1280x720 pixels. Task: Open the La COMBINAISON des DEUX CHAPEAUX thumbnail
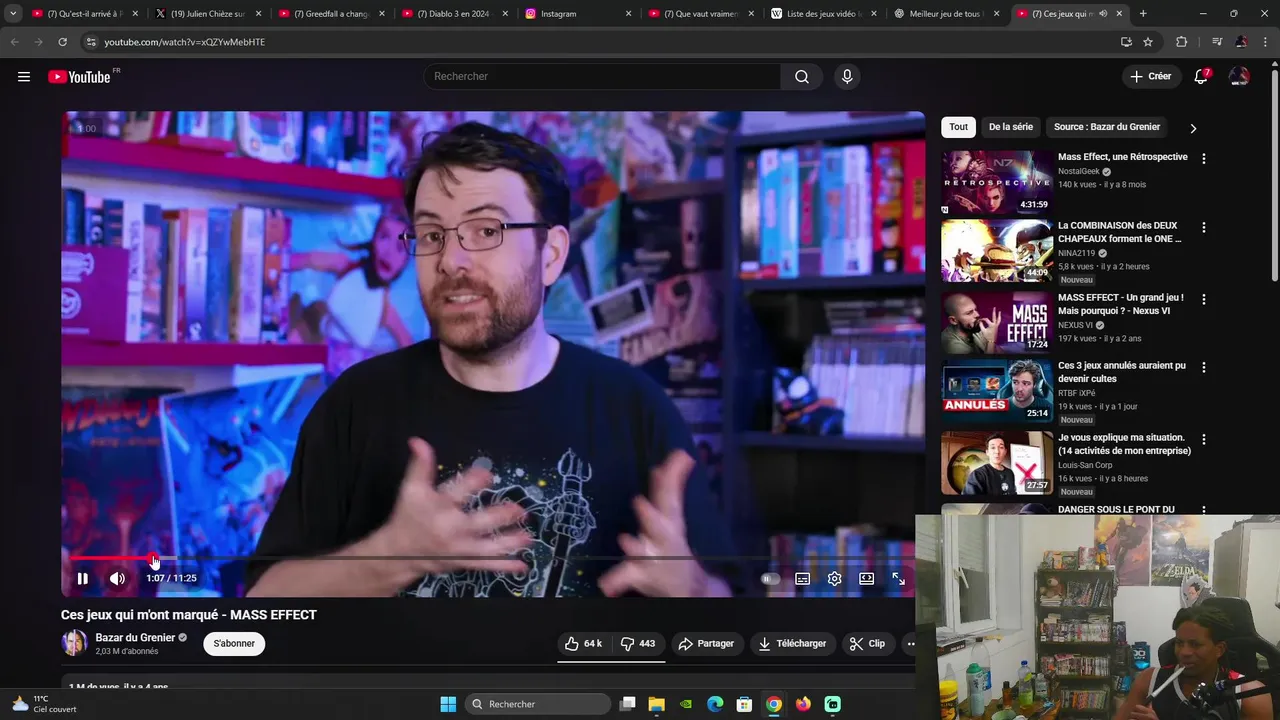[x=997, y=251]
